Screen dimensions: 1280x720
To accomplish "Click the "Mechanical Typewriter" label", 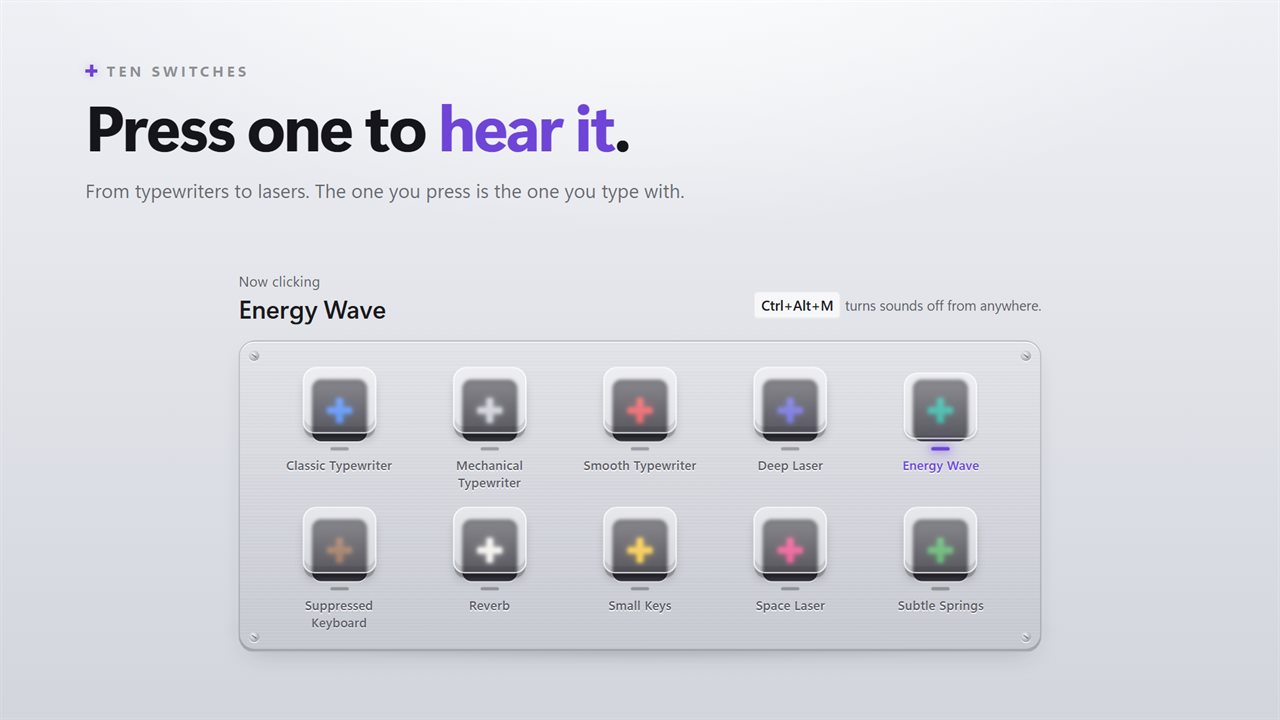I will [489, 474].
